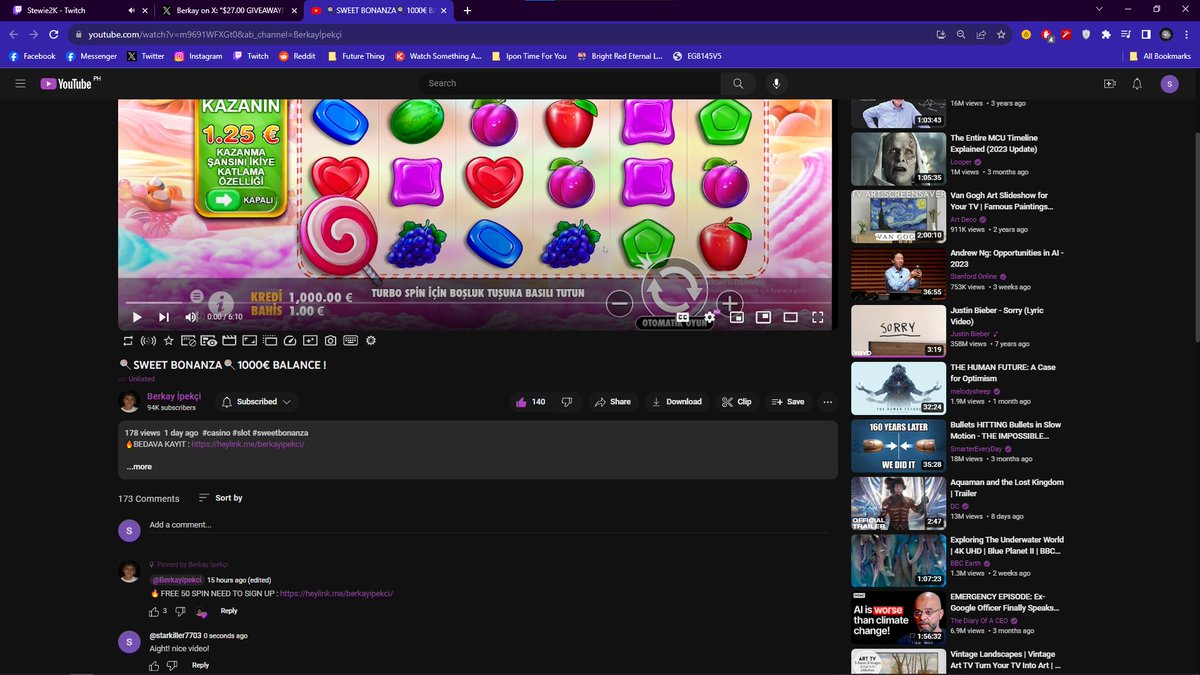Switch to the Stewie2K - Twitch tab

[77, 10]
